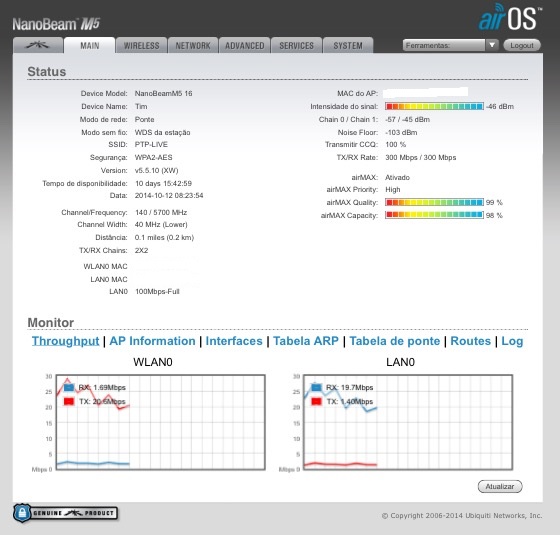Open the Ferramentas tools combo box
This screenshot has width=560, height=535.
450,45
